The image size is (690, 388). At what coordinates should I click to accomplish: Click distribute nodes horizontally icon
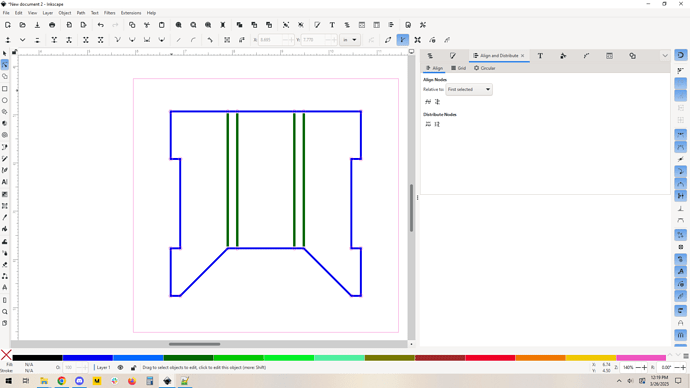pyautogui.click(x=428, y=124)
